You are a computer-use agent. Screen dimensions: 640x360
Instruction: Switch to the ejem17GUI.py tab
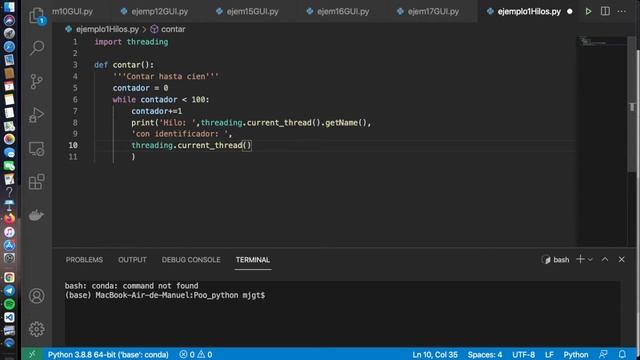[428, 11]
